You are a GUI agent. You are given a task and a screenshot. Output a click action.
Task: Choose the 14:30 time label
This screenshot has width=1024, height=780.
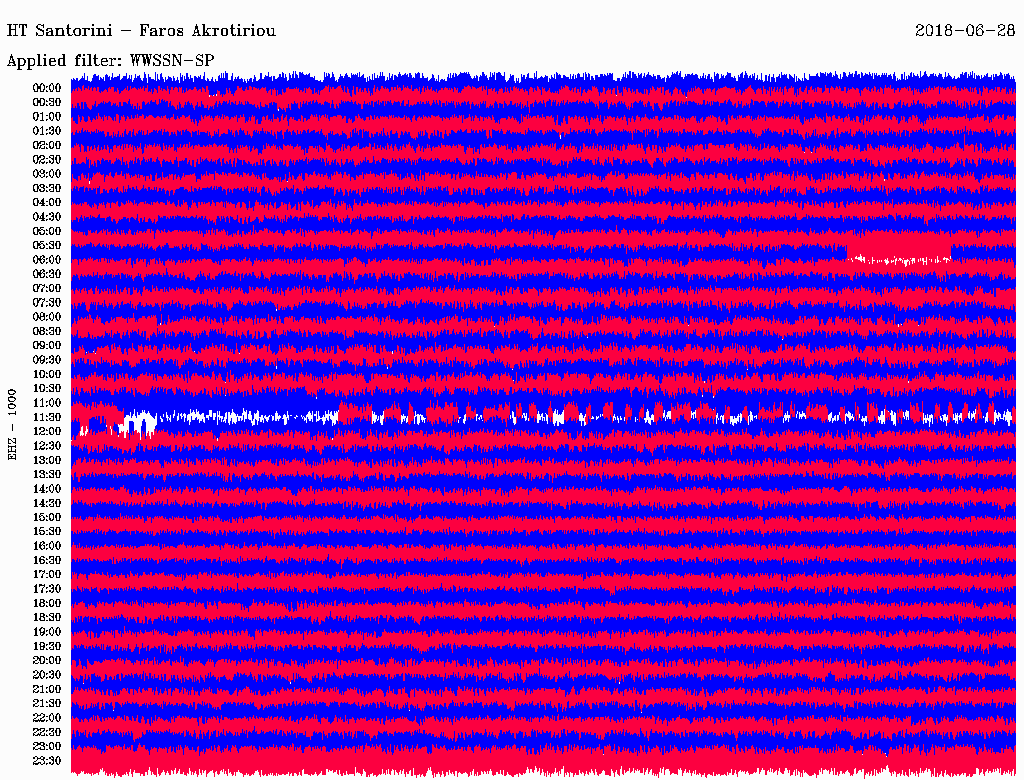[46, 503]
